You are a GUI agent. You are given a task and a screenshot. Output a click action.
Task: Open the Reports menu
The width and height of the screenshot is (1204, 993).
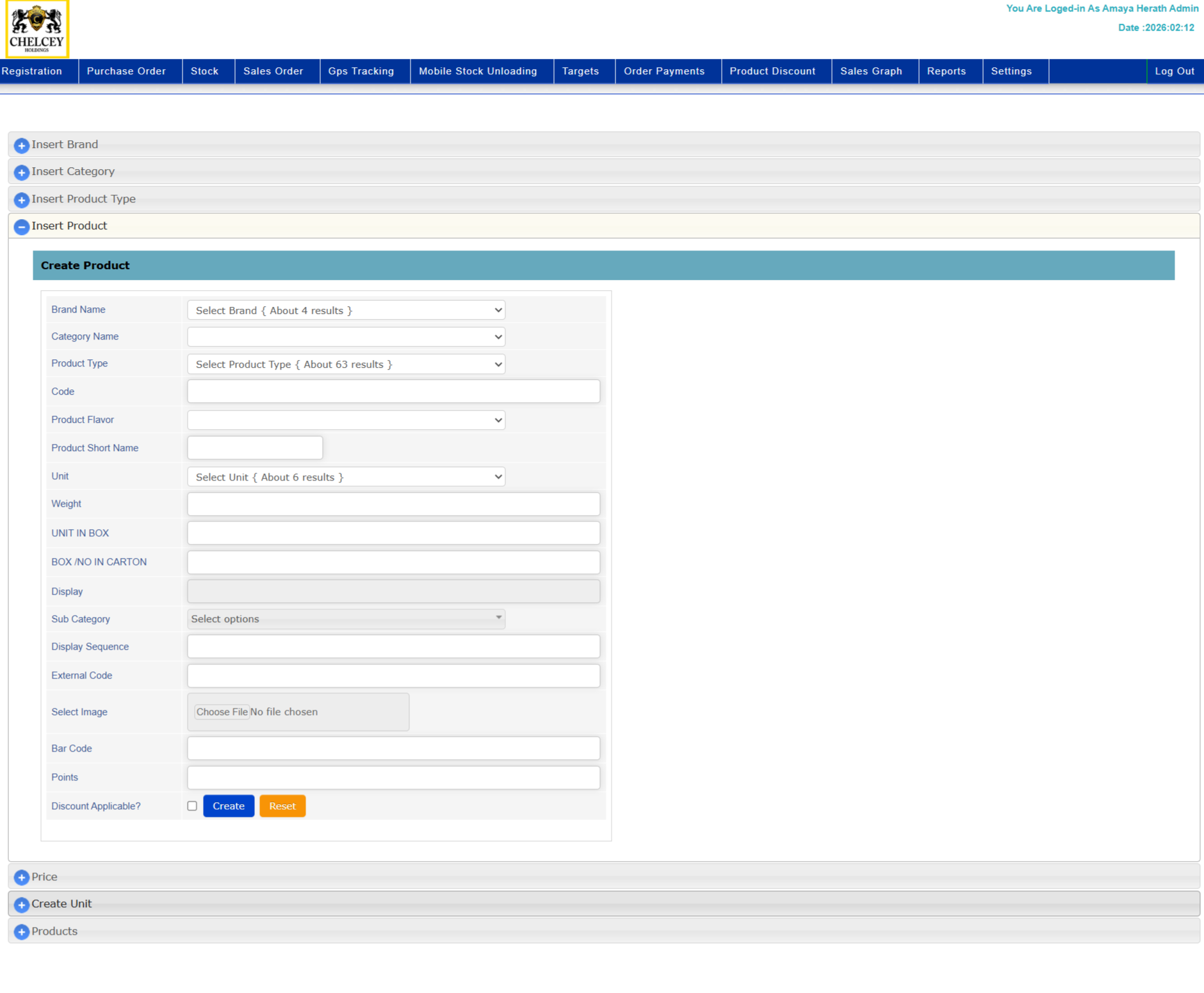[946, 71]
